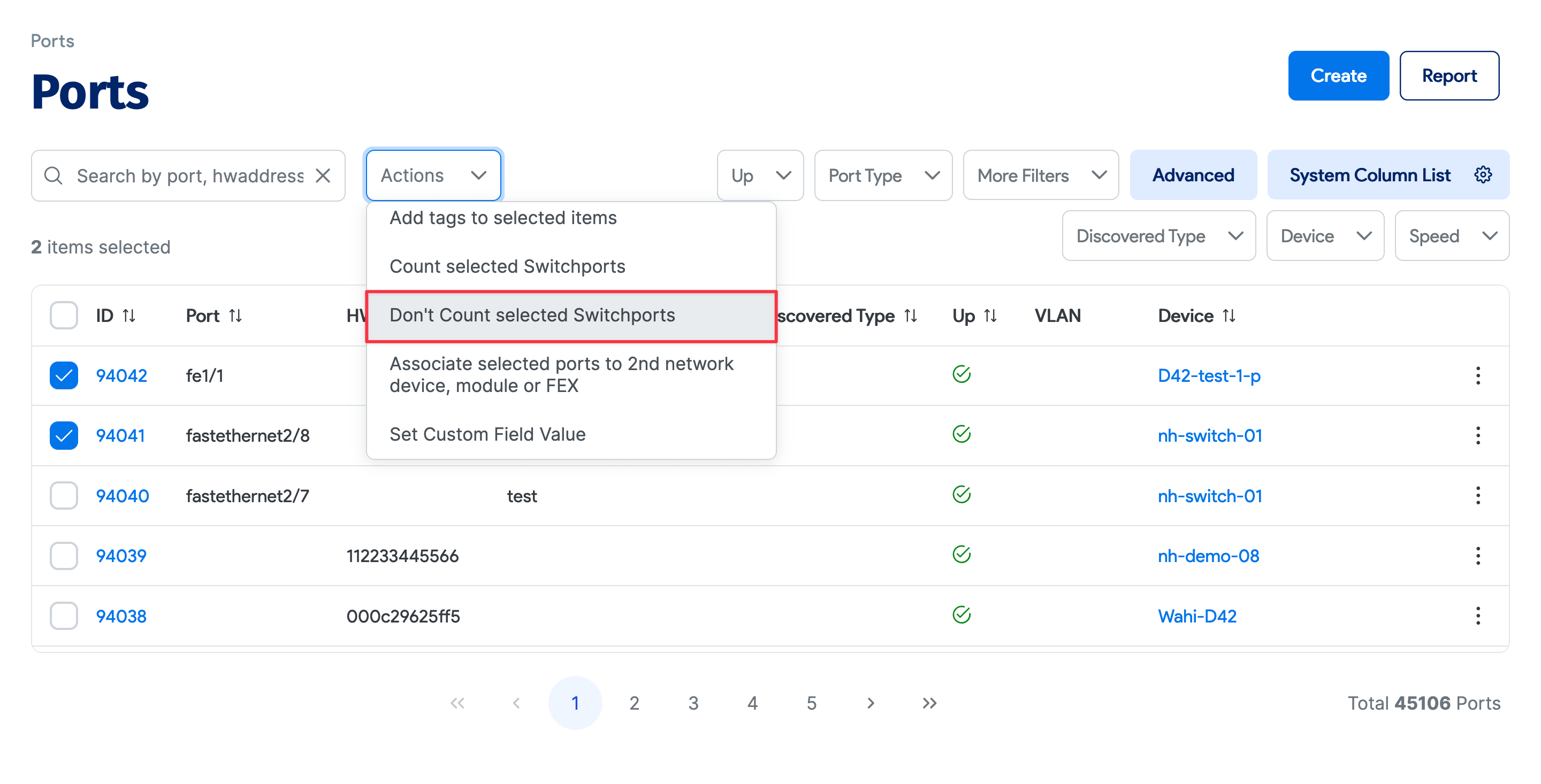Viewport: 1541px width, 784px height.
Task: Clear search with the X icon
Action: click(323, 176)
